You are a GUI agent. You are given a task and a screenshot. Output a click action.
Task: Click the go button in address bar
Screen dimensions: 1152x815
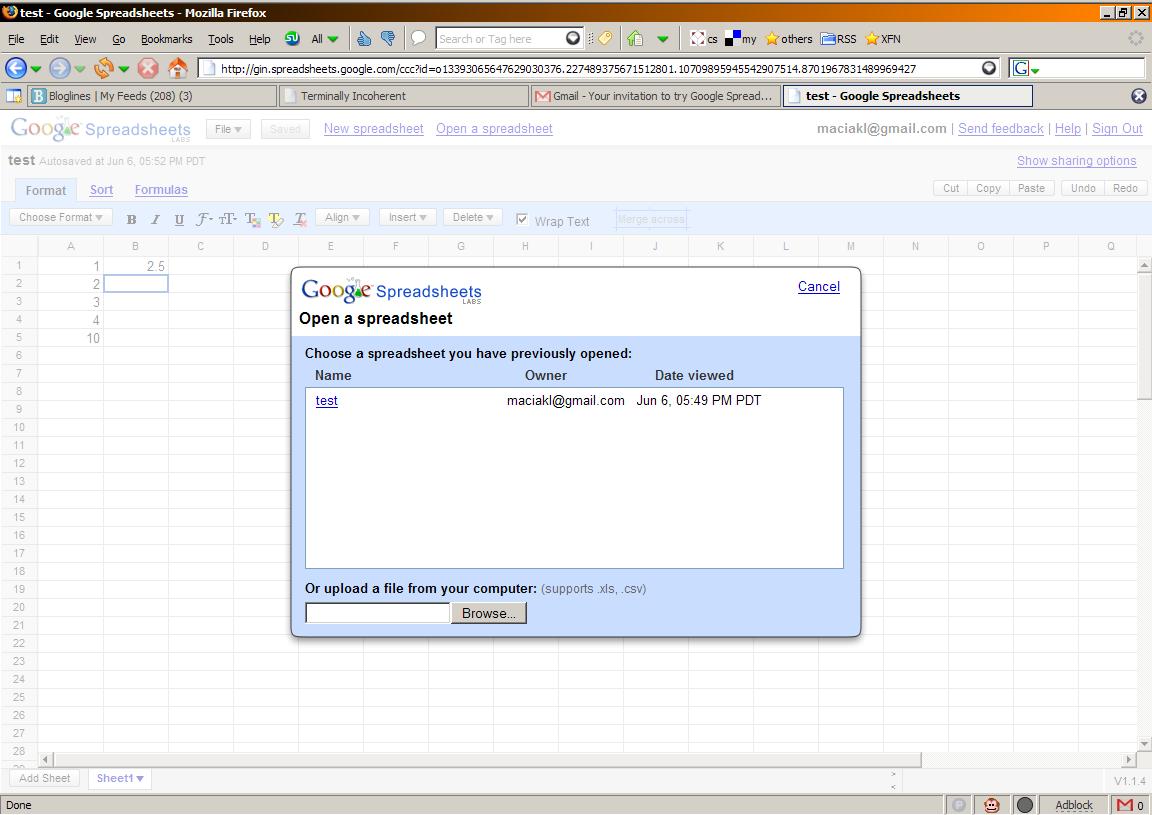pyautogui.click(x=989, y=68)
